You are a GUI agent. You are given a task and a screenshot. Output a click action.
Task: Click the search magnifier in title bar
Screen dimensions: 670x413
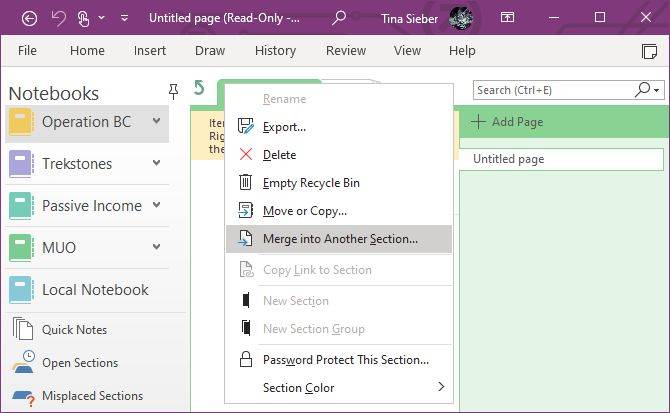point(339,18)
